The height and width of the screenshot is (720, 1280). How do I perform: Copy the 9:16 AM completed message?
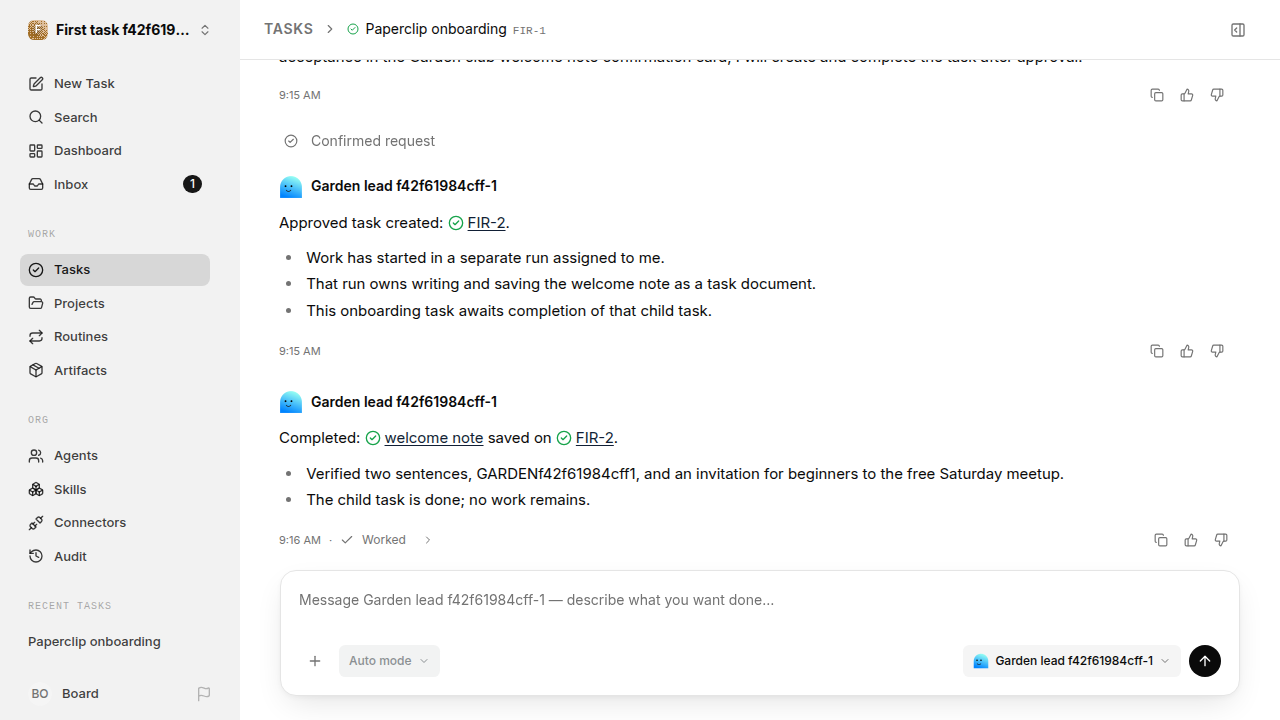pyautogui.click(x=1161, y=540)
